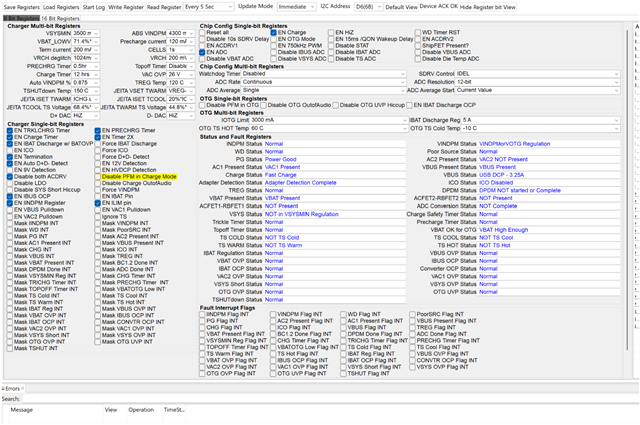Uncheck the EN ILIM pin checkbox

click(x=97, y=203)
